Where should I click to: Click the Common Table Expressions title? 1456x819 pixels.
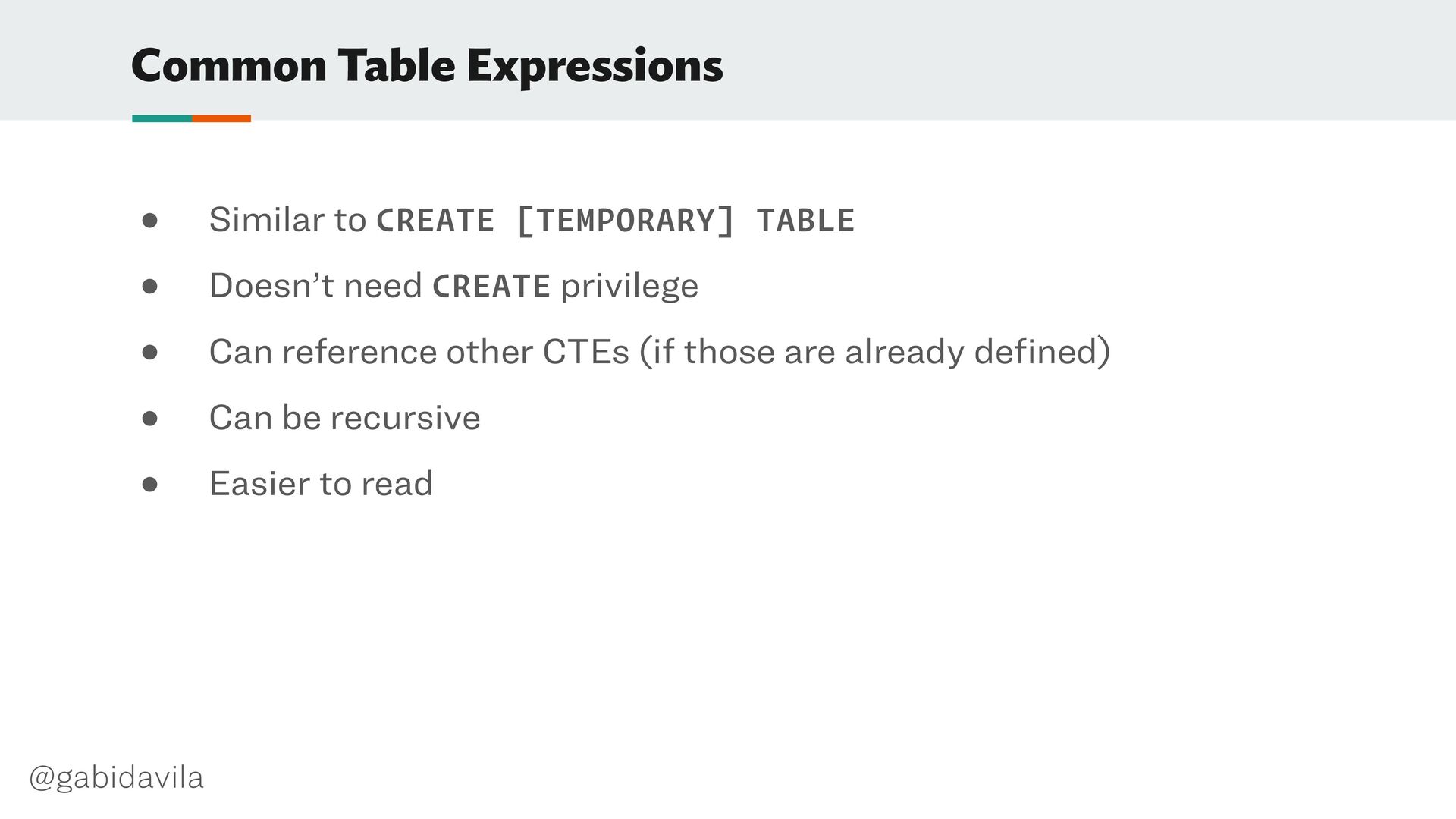pyautogui.click(x=427, y=67)
